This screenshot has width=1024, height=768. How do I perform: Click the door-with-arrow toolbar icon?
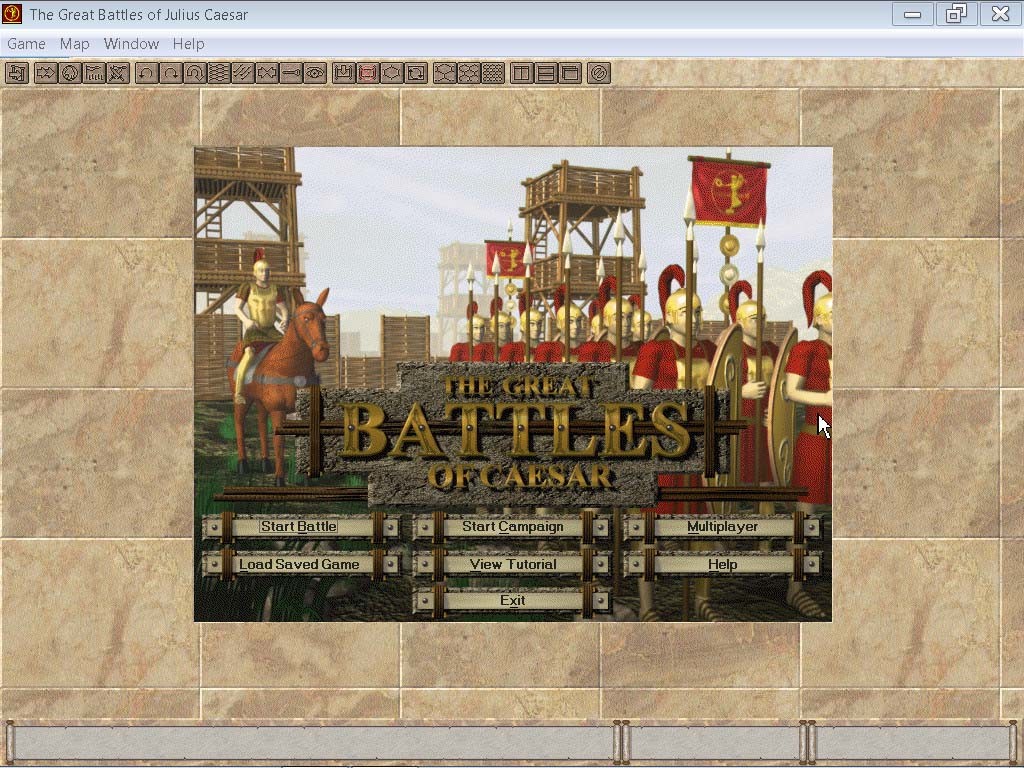[18, 72]
